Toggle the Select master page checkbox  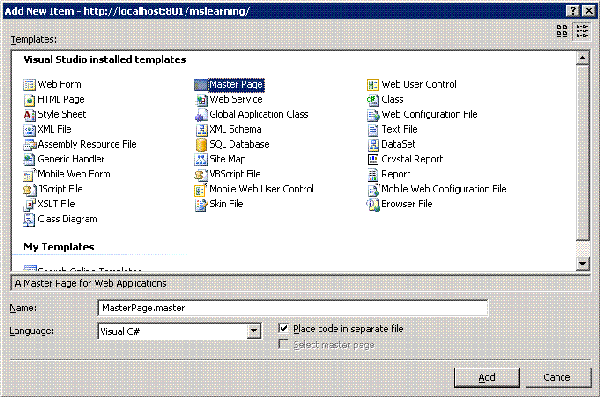[283, 344]
